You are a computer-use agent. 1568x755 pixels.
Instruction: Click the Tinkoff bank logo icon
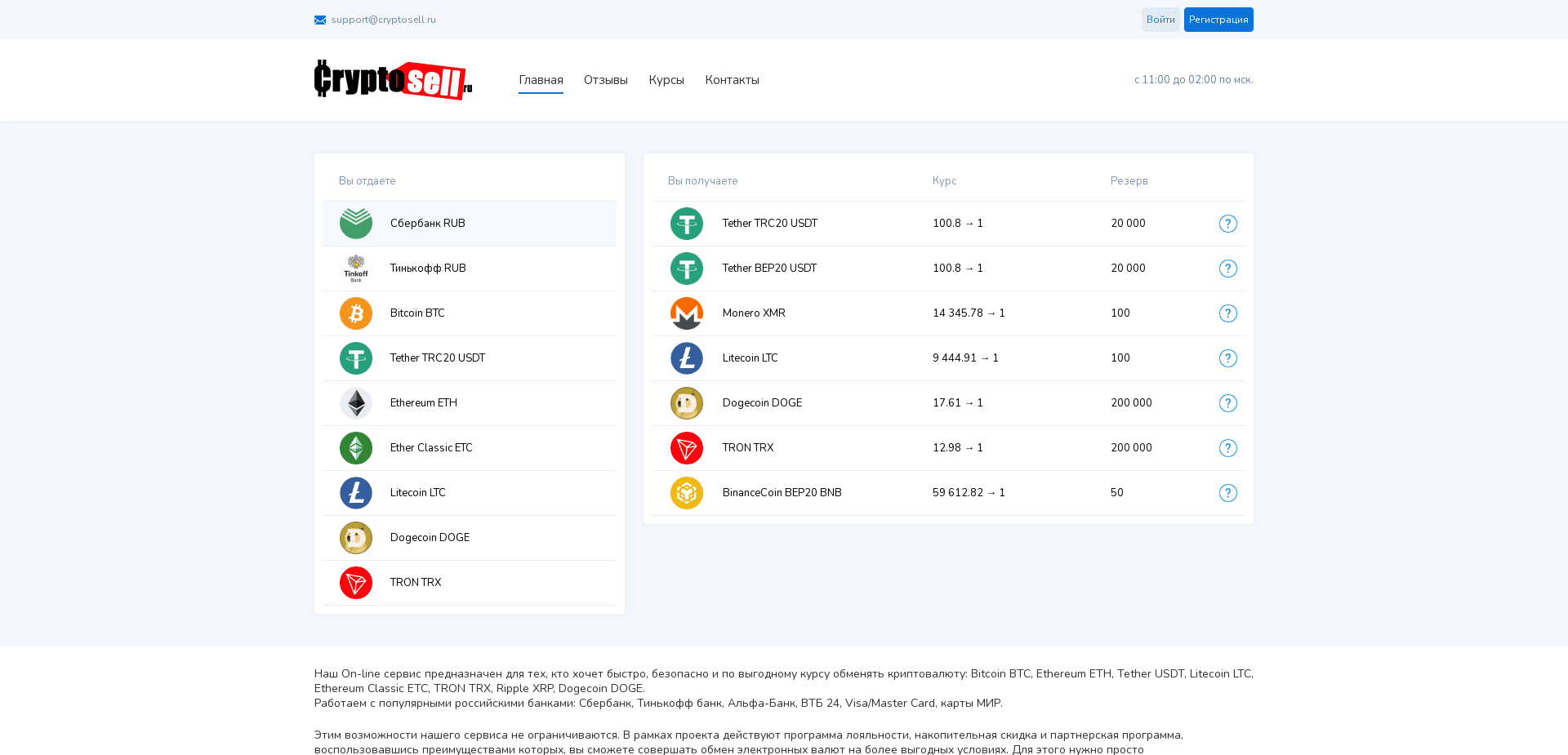[x=355, y=268]
